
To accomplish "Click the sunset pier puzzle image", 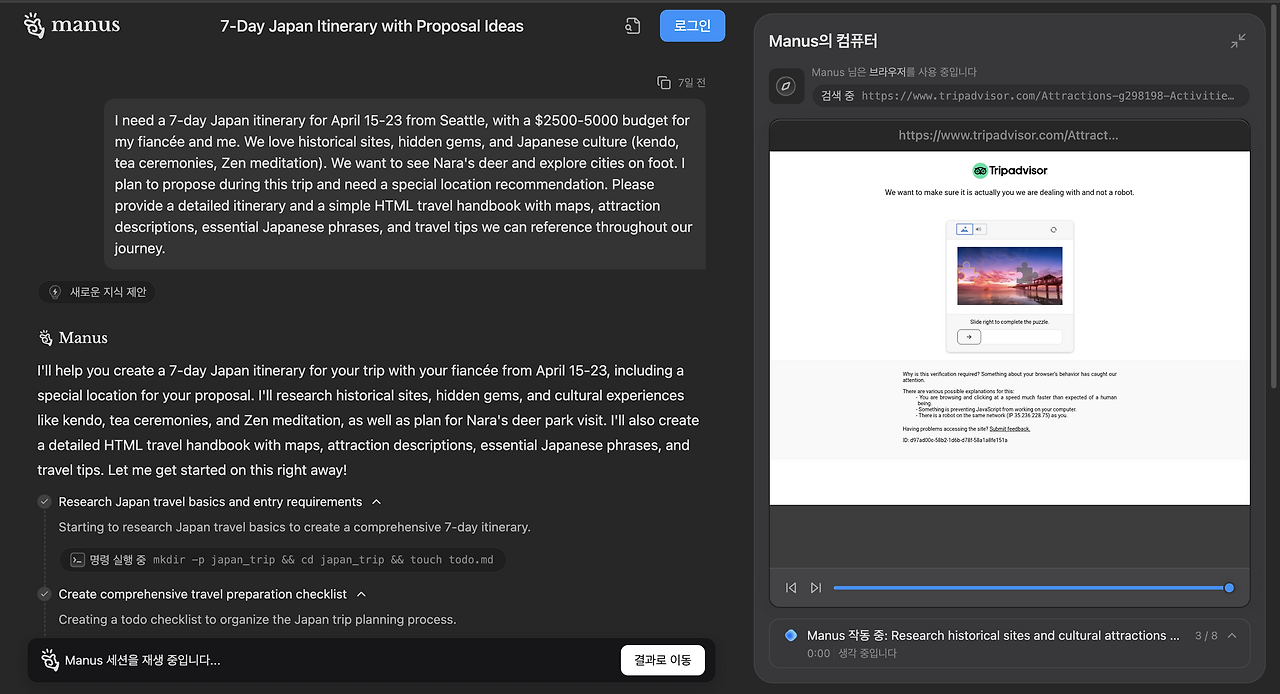I will (x=1009, y=276).
